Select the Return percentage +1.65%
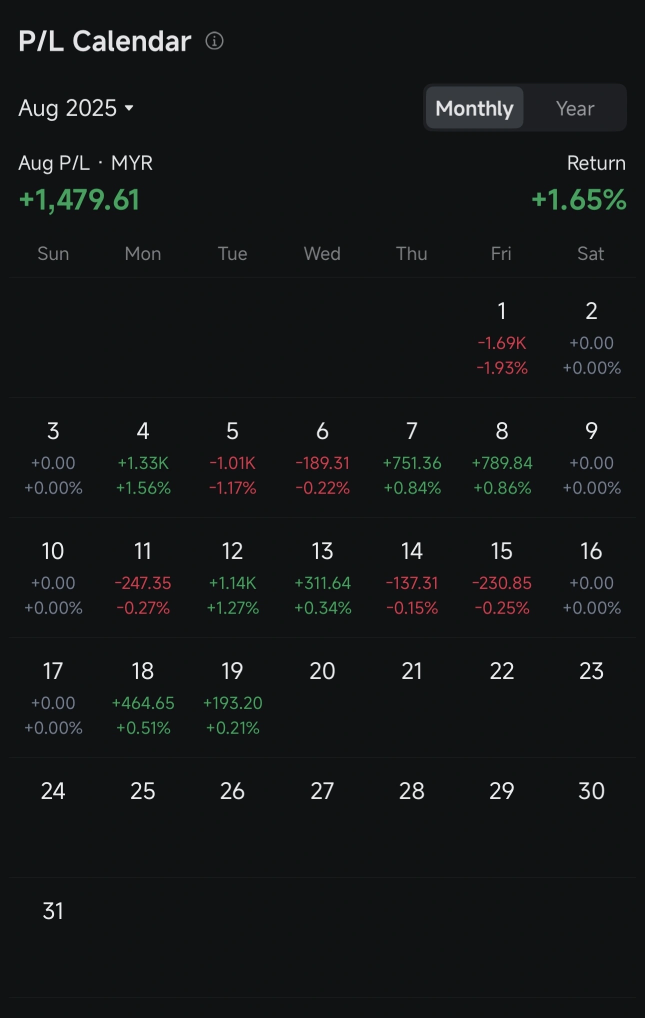The height and width of the screenshot is (1018, 645). [x=577, y=198]
